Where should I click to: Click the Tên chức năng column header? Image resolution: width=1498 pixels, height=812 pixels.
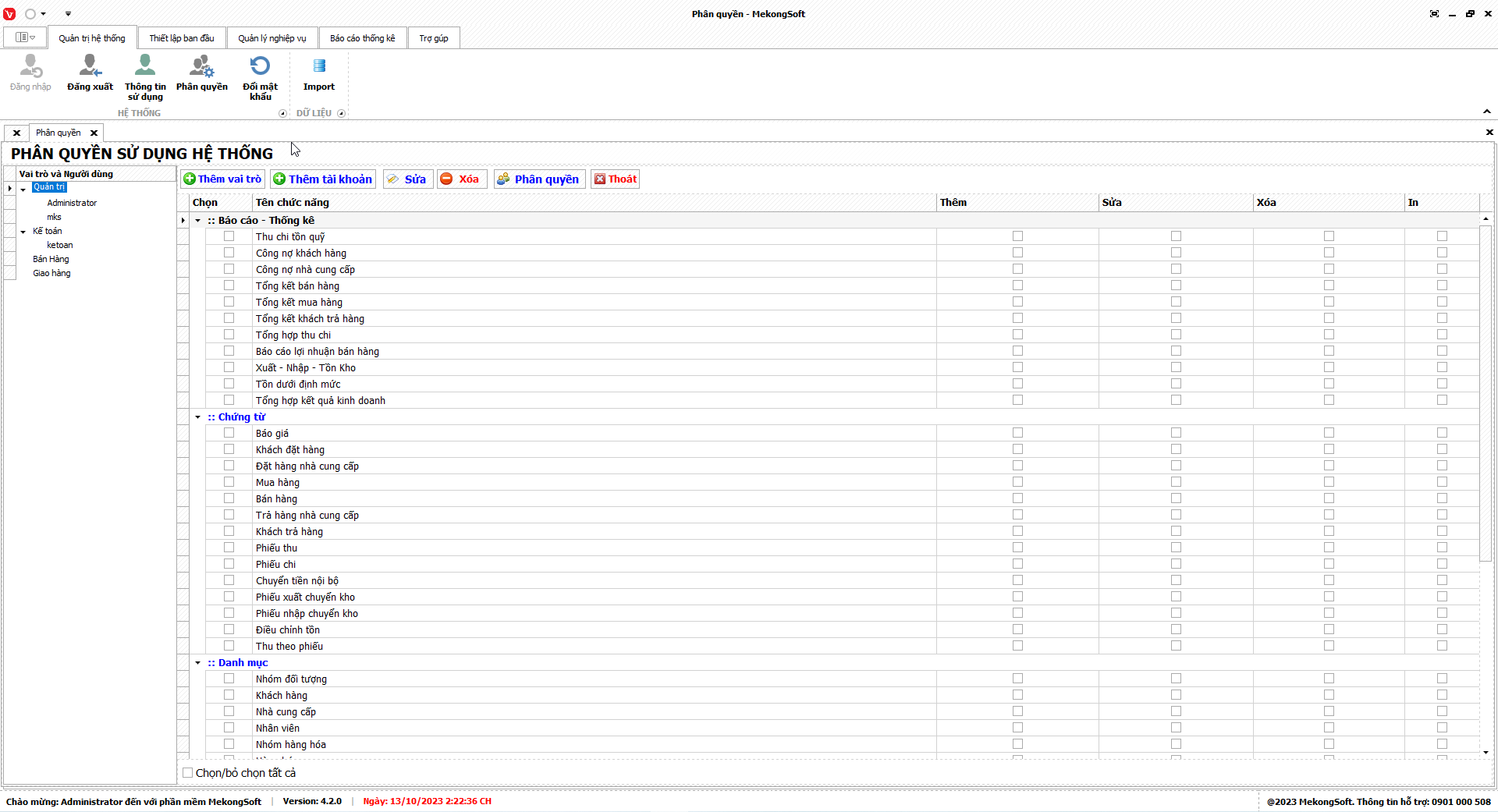coord(595,203)
